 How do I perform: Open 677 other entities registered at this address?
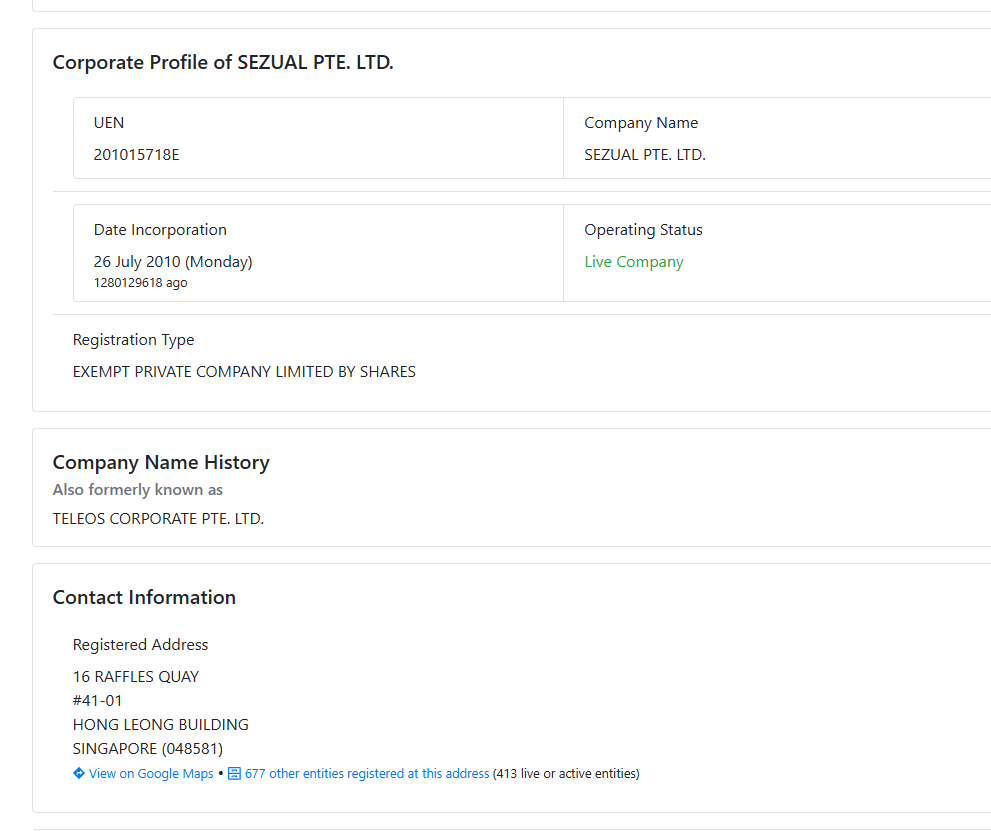pos(367,773)
